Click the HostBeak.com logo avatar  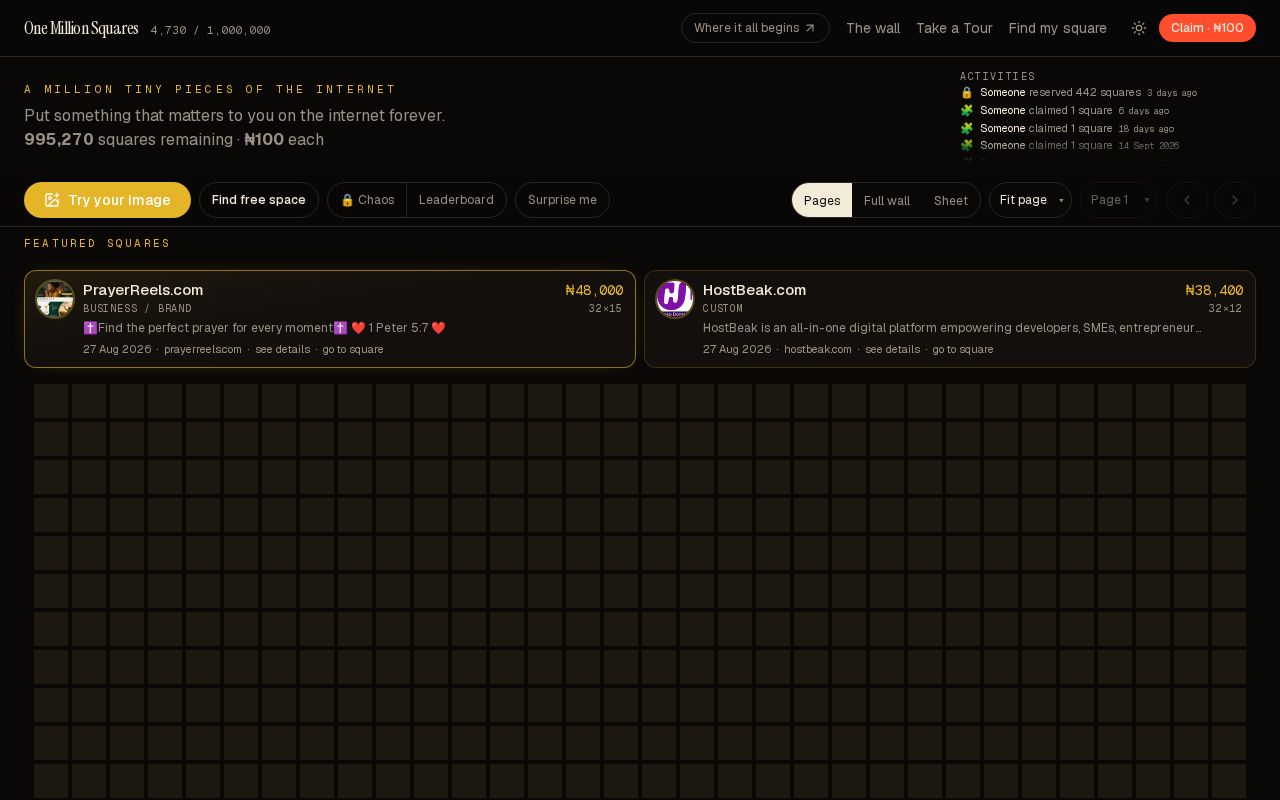tap(675, 299)
